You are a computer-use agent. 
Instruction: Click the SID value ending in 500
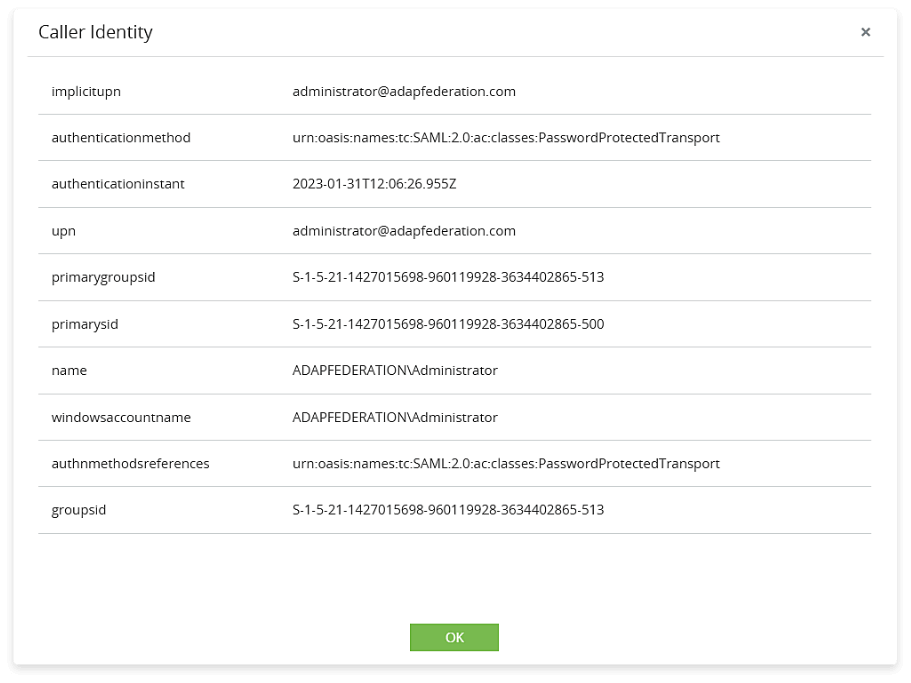448,324
